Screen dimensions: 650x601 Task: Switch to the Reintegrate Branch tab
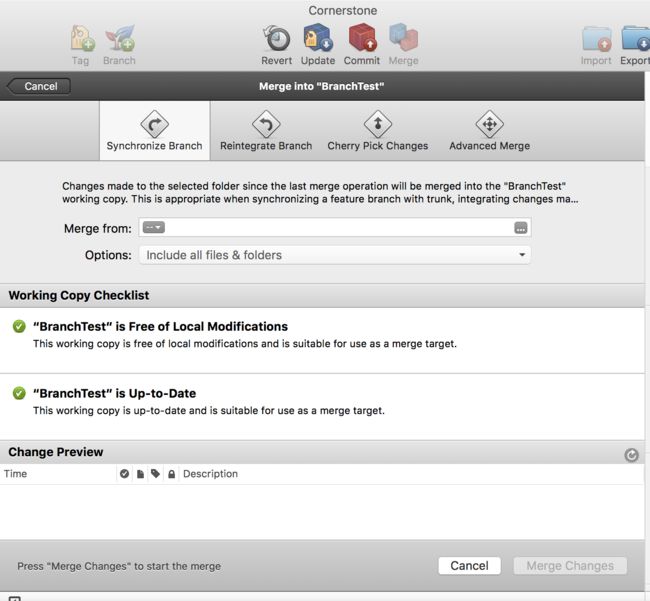[266, 131]
